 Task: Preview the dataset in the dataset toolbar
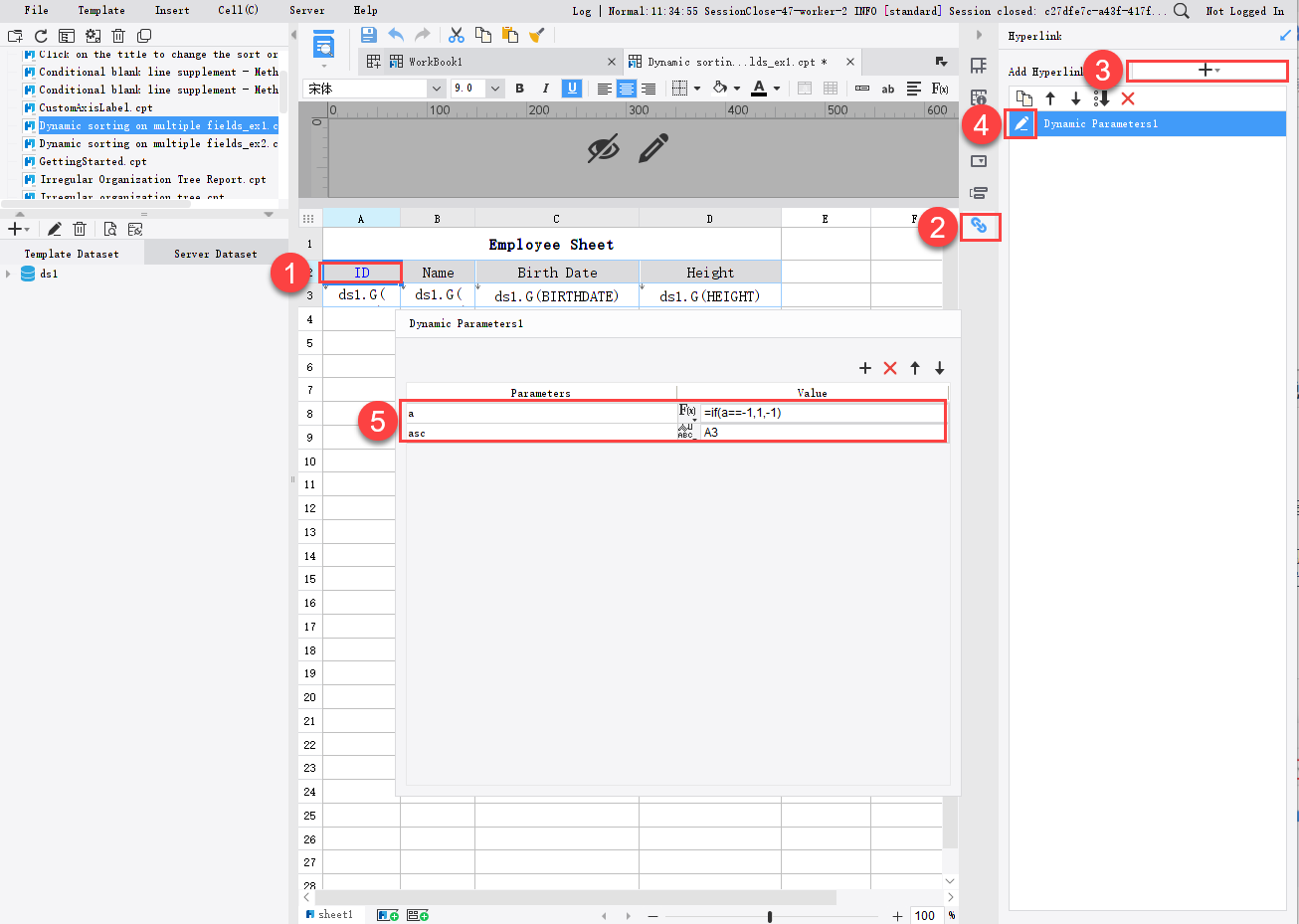point(110,229)
